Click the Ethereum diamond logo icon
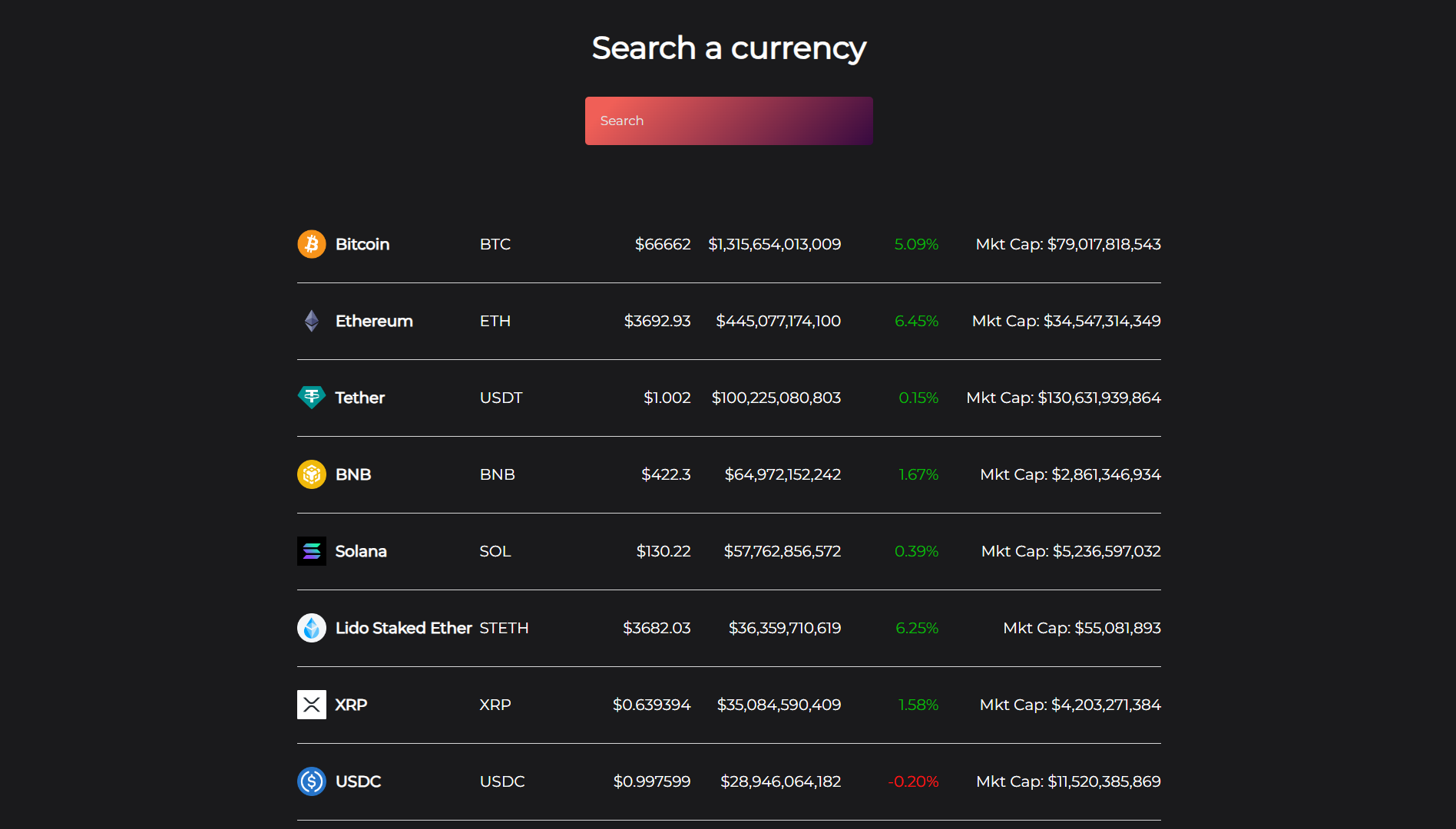The width and height of the screenshot is (1456, 829). click(x=312, y=321)
